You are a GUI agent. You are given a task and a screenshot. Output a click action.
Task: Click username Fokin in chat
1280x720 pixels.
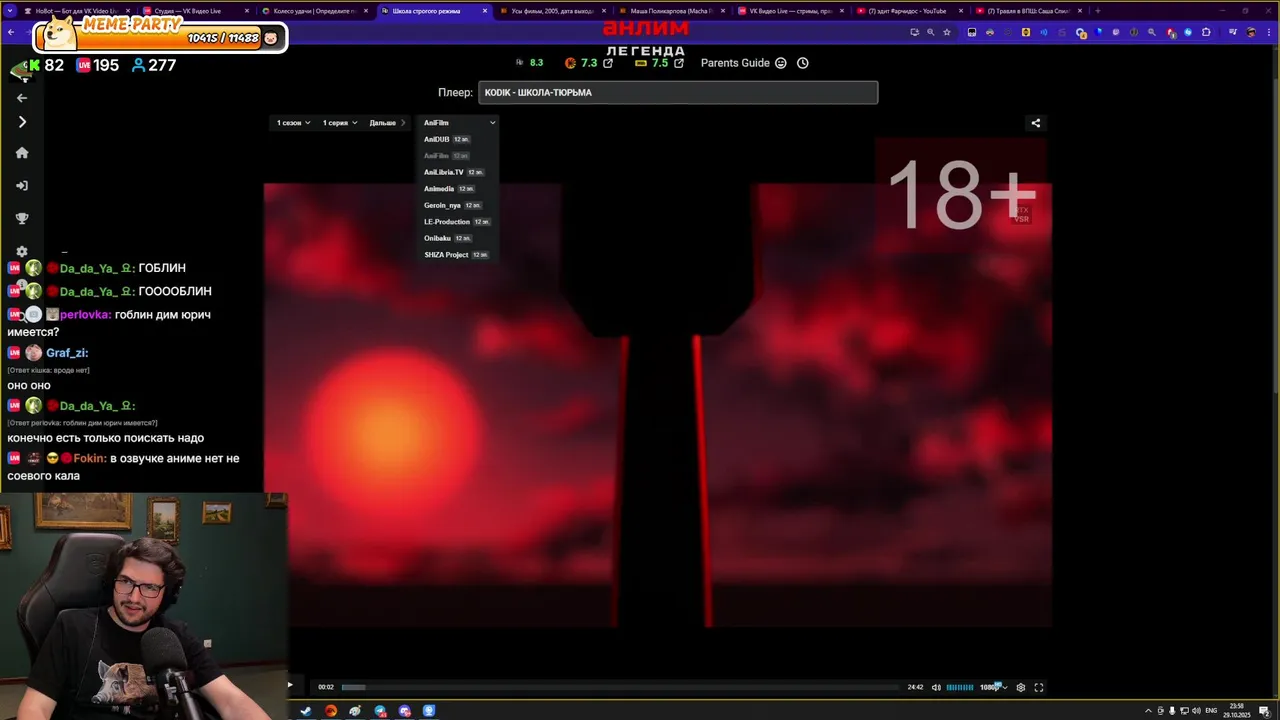[x=90, y=459]
